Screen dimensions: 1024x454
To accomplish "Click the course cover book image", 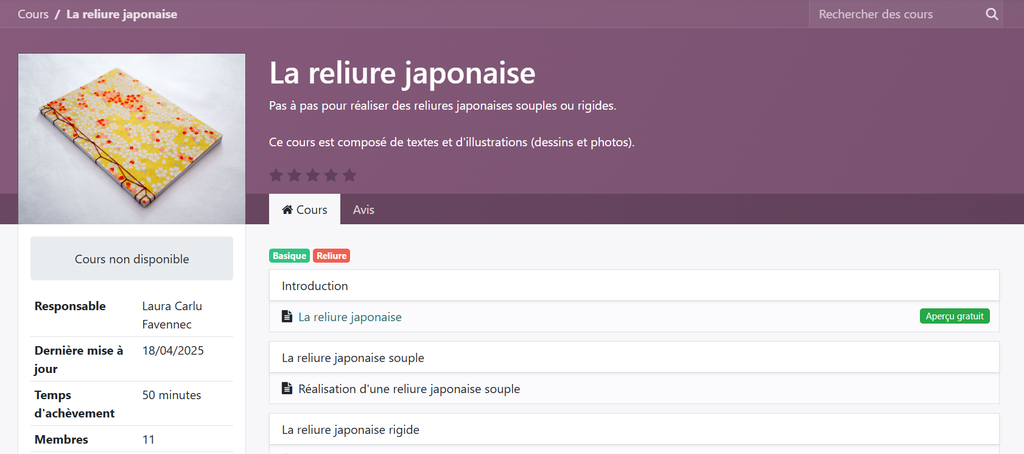I will click(132, 138).
